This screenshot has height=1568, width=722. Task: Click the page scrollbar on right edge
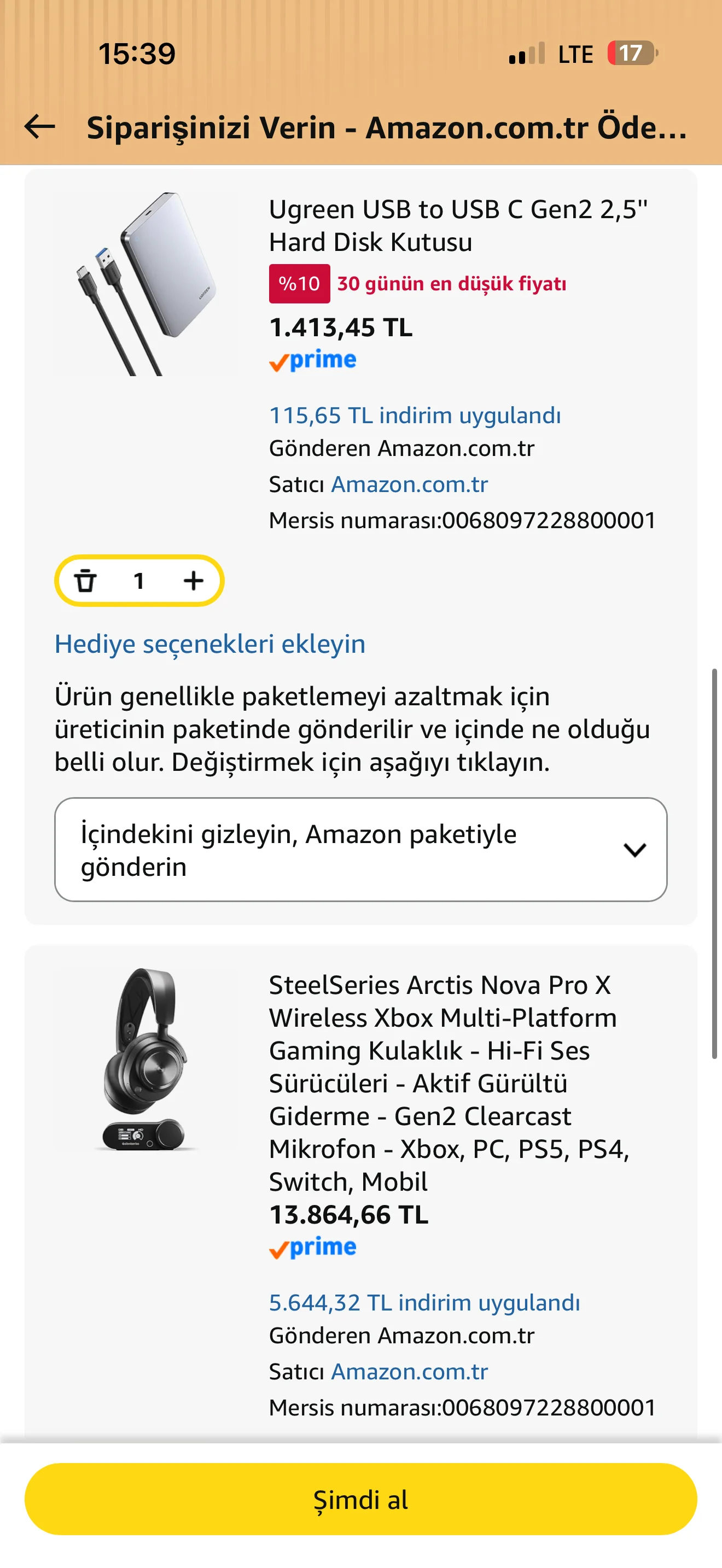(714, 864)
